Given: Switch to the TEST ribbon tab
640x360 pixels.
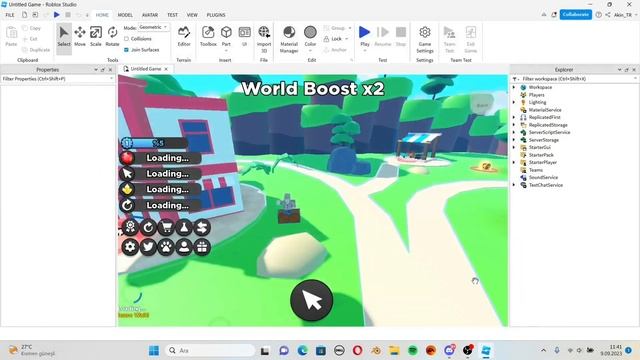Looking at the screenshot, I should click(172, 15).
